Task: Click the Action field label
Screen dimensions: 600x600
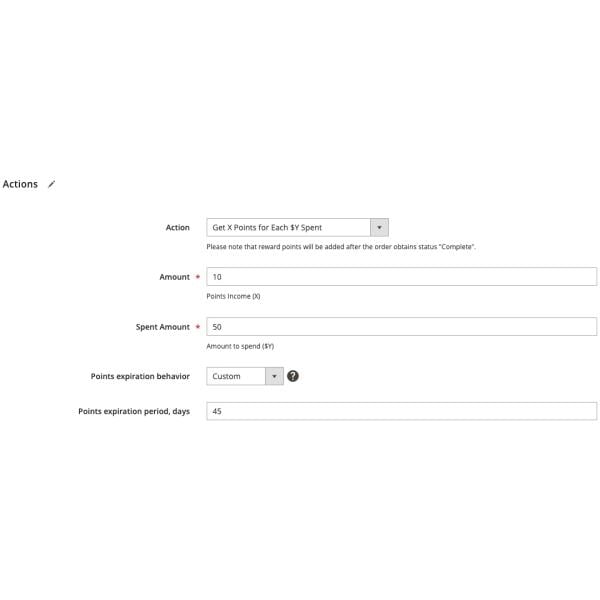Action: point(178,227)
